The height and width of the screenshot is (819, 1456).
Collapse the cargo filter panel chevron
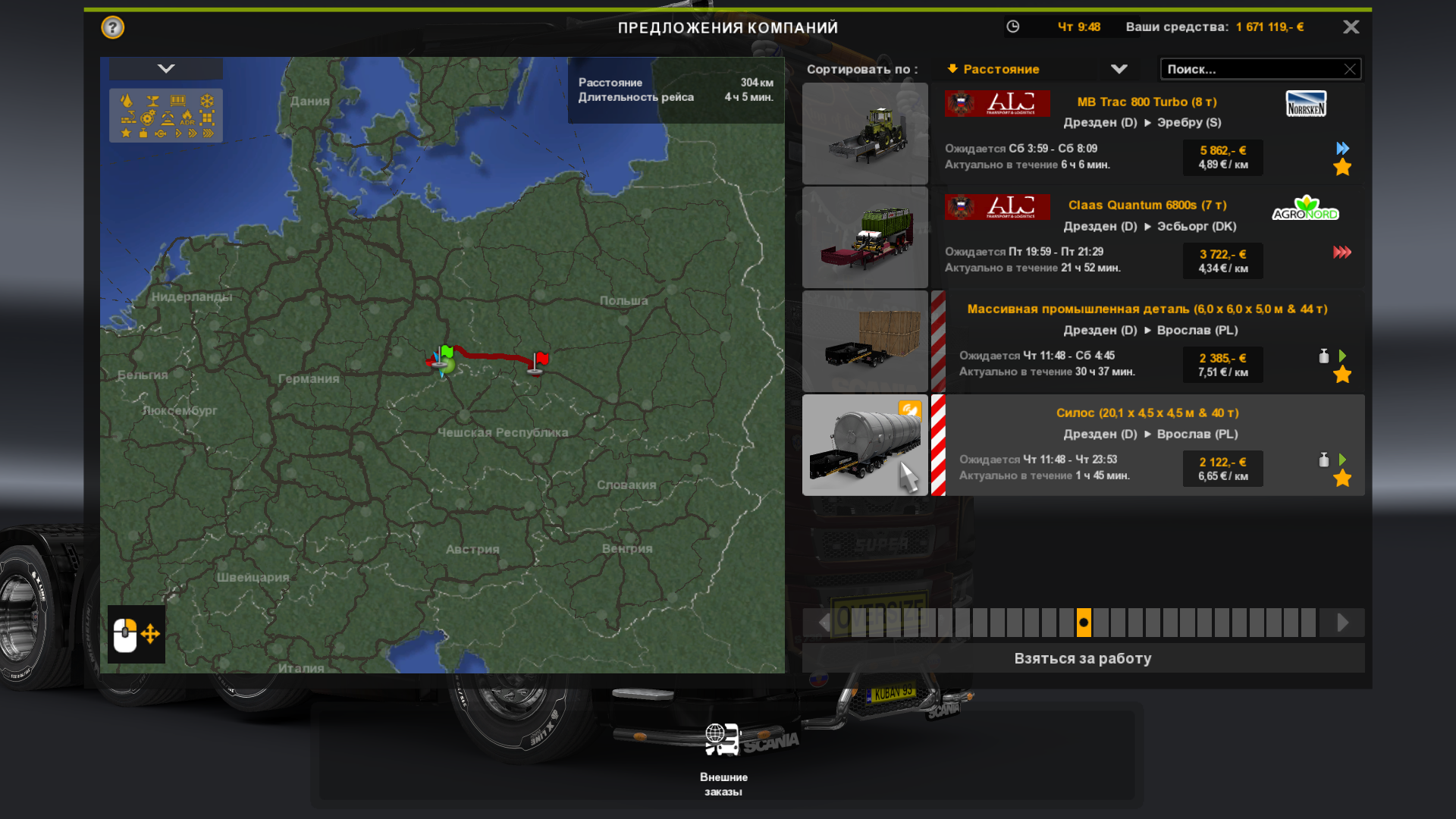tap(166, 68)
